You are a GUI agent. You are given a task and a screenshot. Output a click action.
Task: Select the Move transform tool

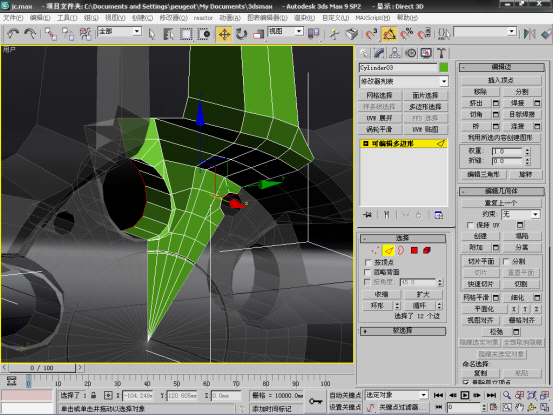pos(224,34)
